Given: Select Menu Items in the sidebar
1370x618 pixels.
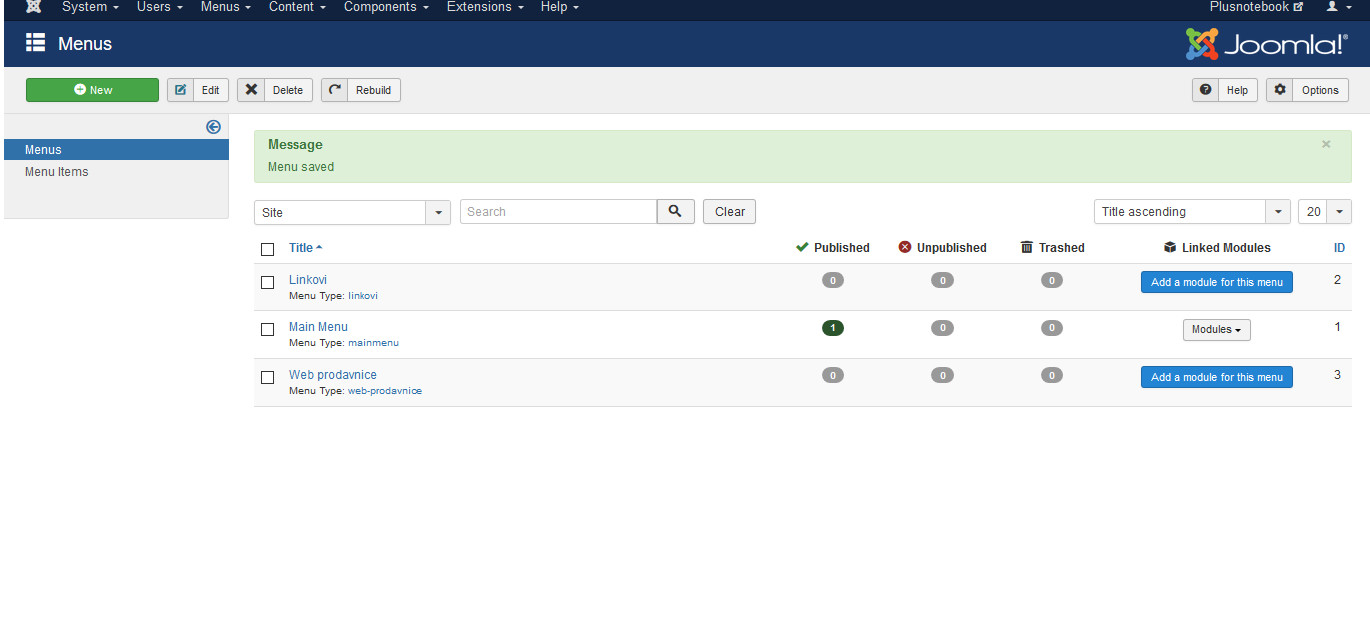Looking at the screenshot, I should (x=57, y=172).
